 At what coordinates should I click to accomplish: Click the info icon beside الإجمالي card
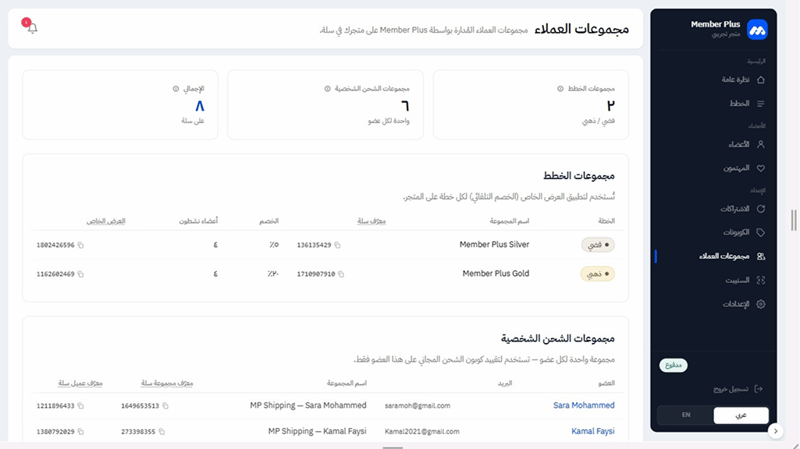click(x=176, y=89)
